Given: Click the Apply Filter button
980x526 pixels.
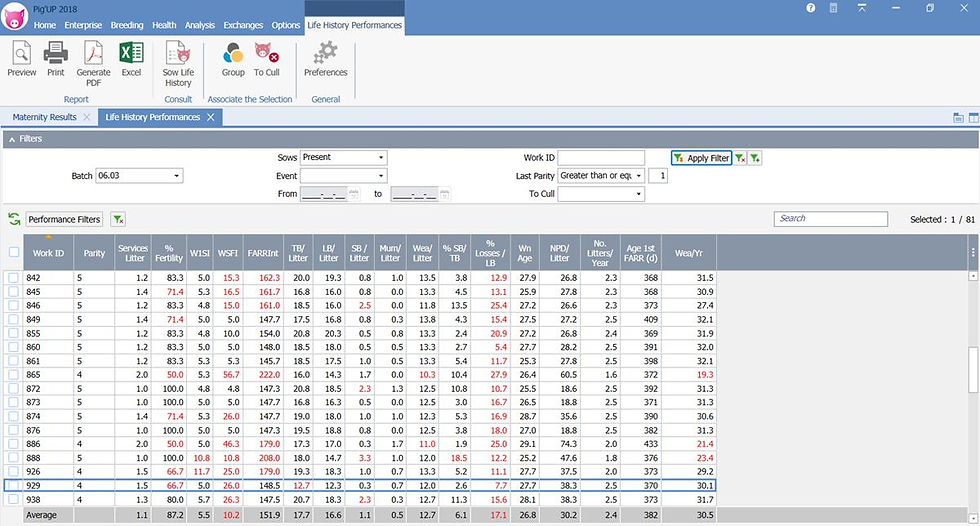Looking at the screenshot, I should coord(701,158).
